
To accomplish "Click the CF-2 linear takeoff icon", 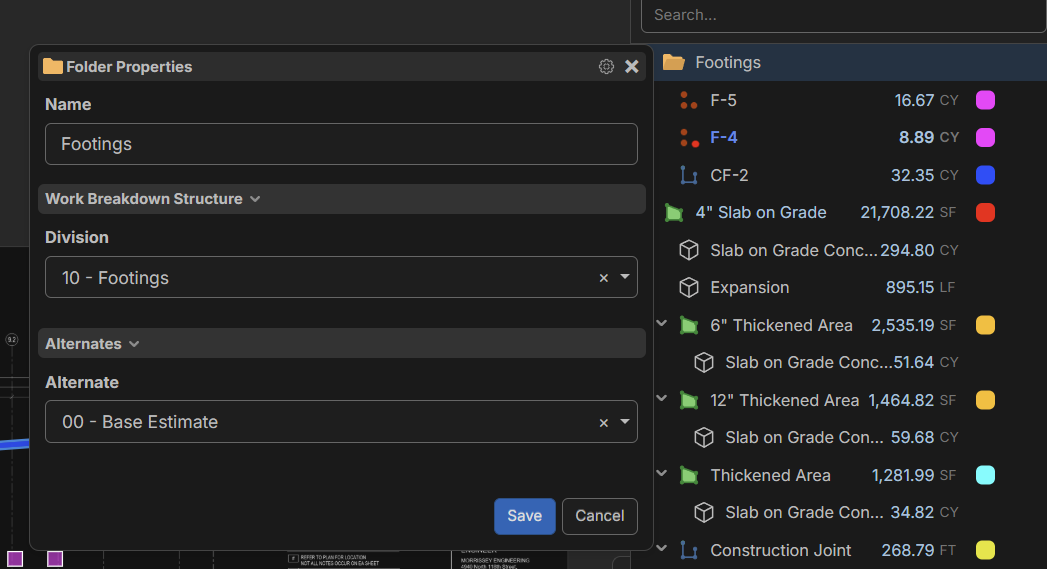I will point(688,176).
